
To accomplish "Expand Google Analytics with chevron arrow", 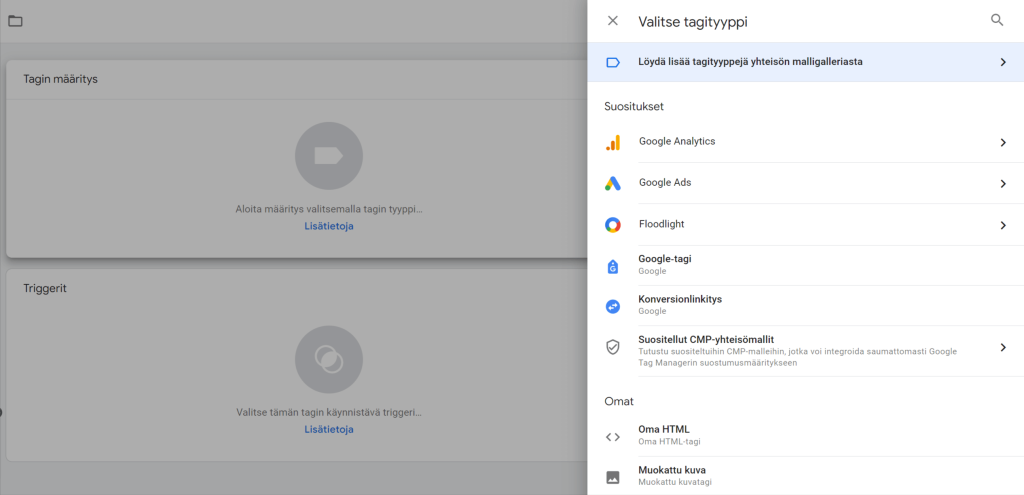I will [1002, 143].
